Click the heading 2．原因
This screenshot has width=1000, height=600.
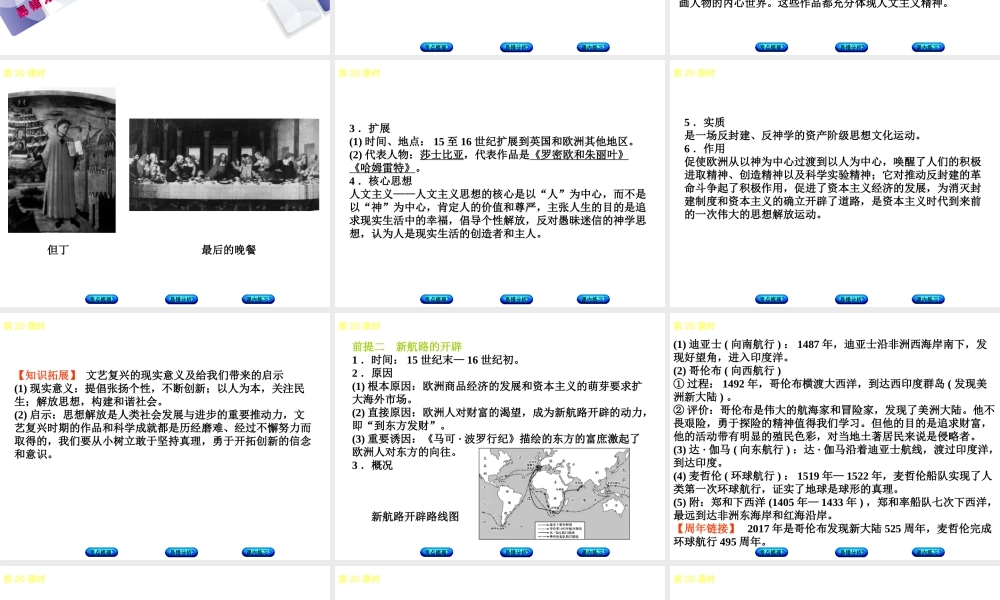tap(372, 373)
